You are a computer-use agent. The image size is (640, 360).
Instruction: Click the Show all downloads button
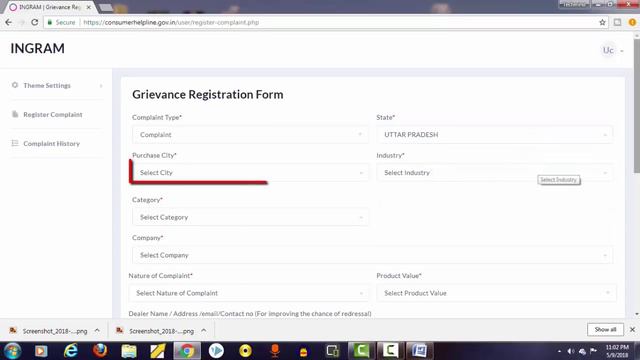point(605,329)
